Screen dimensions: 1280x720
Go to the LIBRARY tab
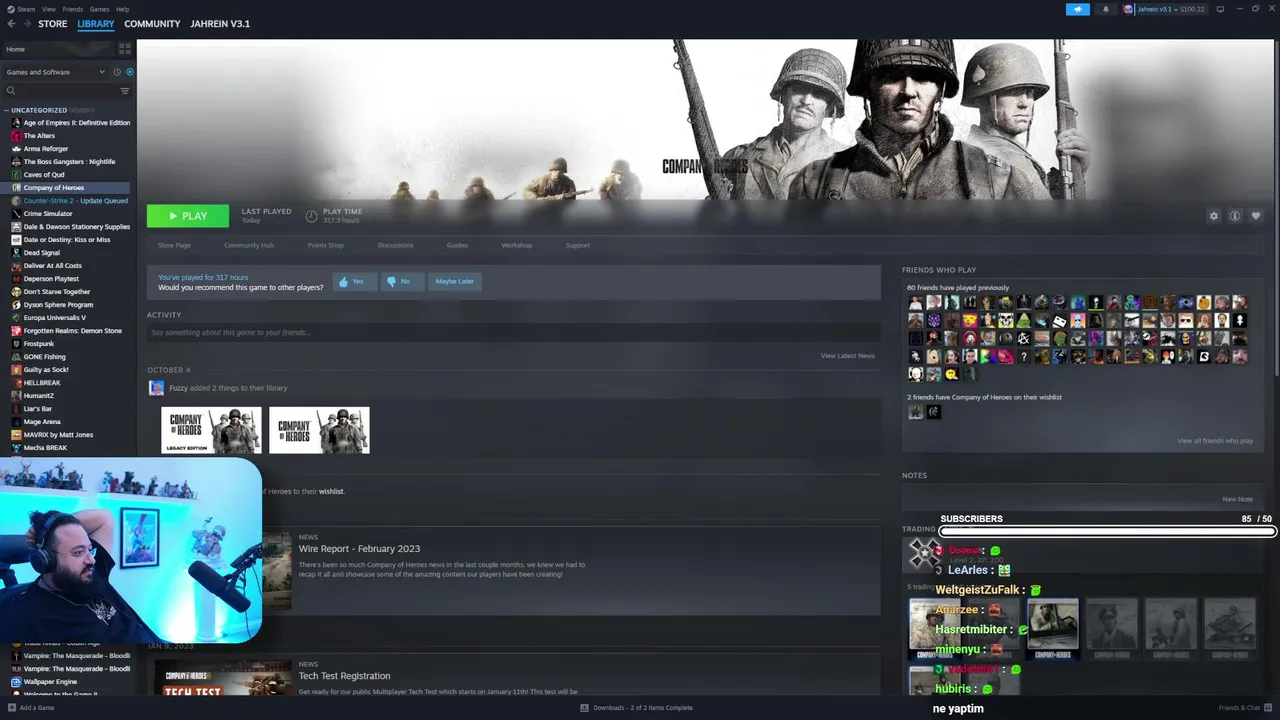[96, 24]
